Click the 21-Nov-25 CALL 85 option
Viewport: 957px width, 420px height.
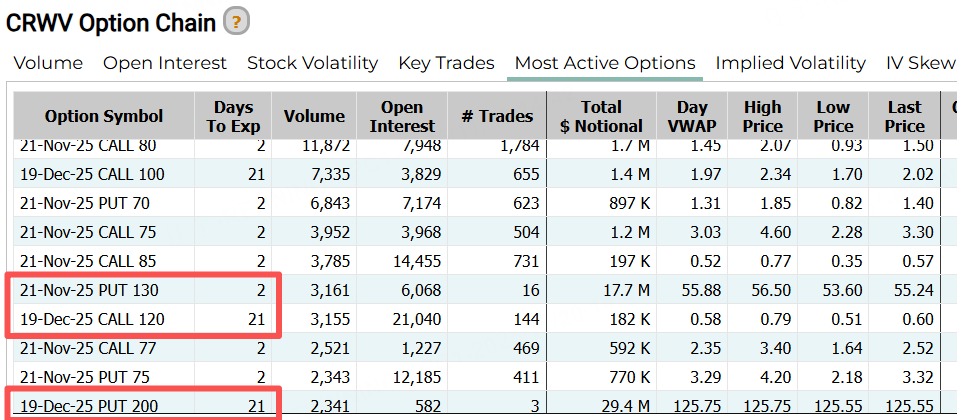(x=89, y=262)
